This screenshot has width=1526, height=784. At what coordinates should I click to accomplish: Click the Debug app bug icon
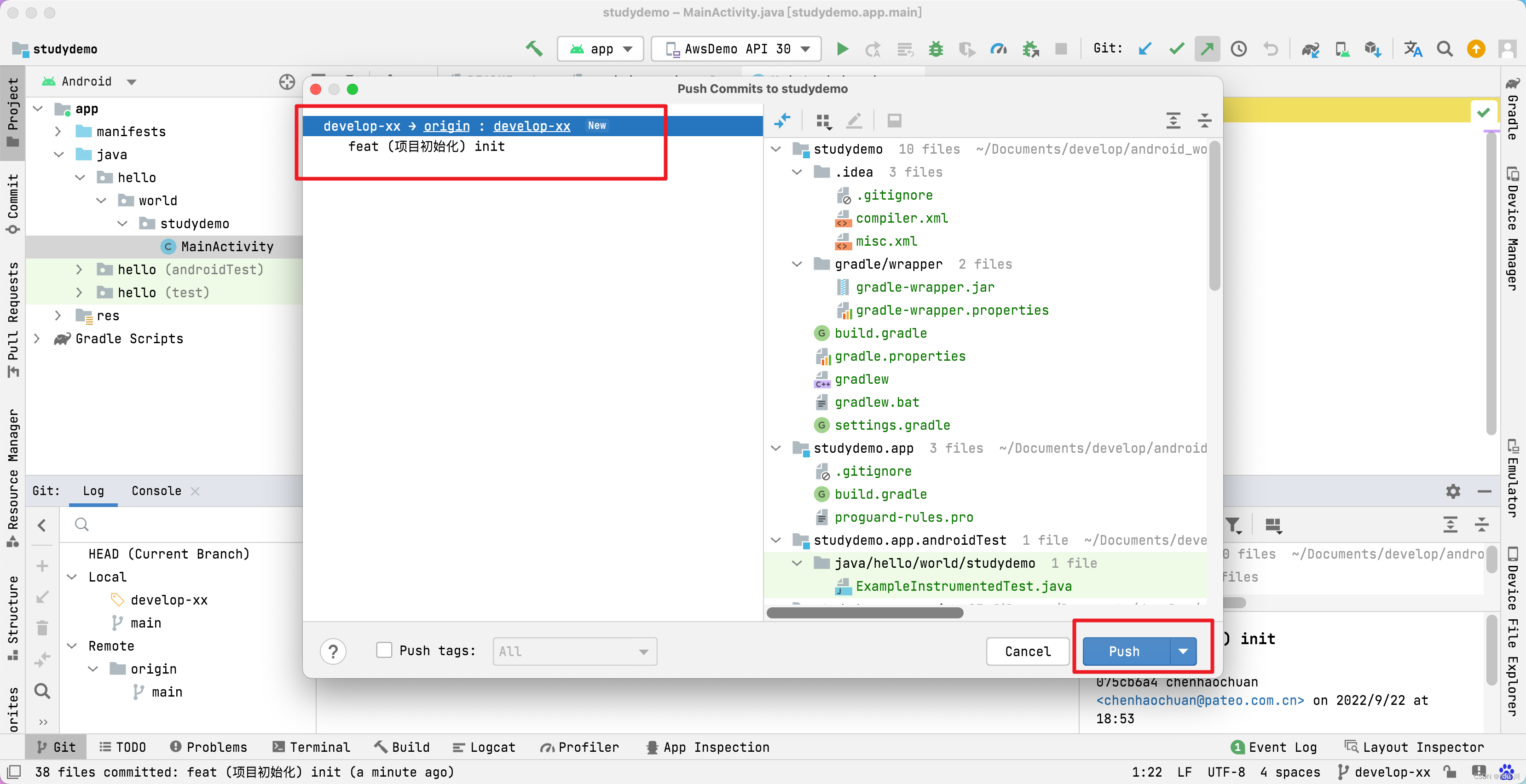[936, 49]
